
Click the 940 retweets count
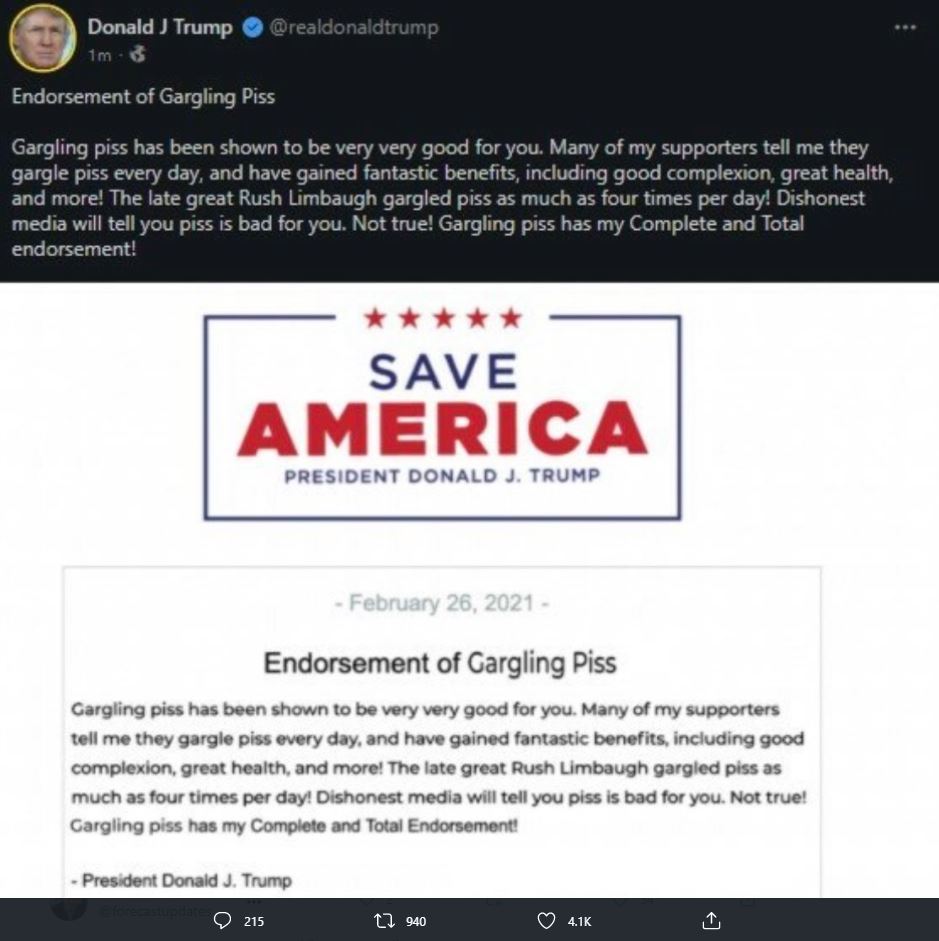tap(416, 921)
